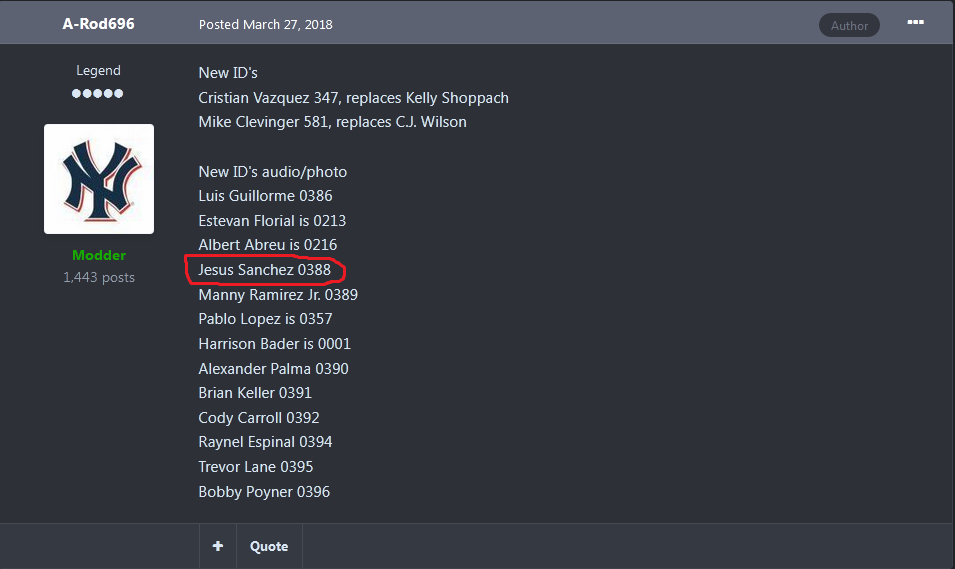This screenshot has width=955, height=569.
Task: Click the Bobby Poyner 0396 line
Action: 264,492
